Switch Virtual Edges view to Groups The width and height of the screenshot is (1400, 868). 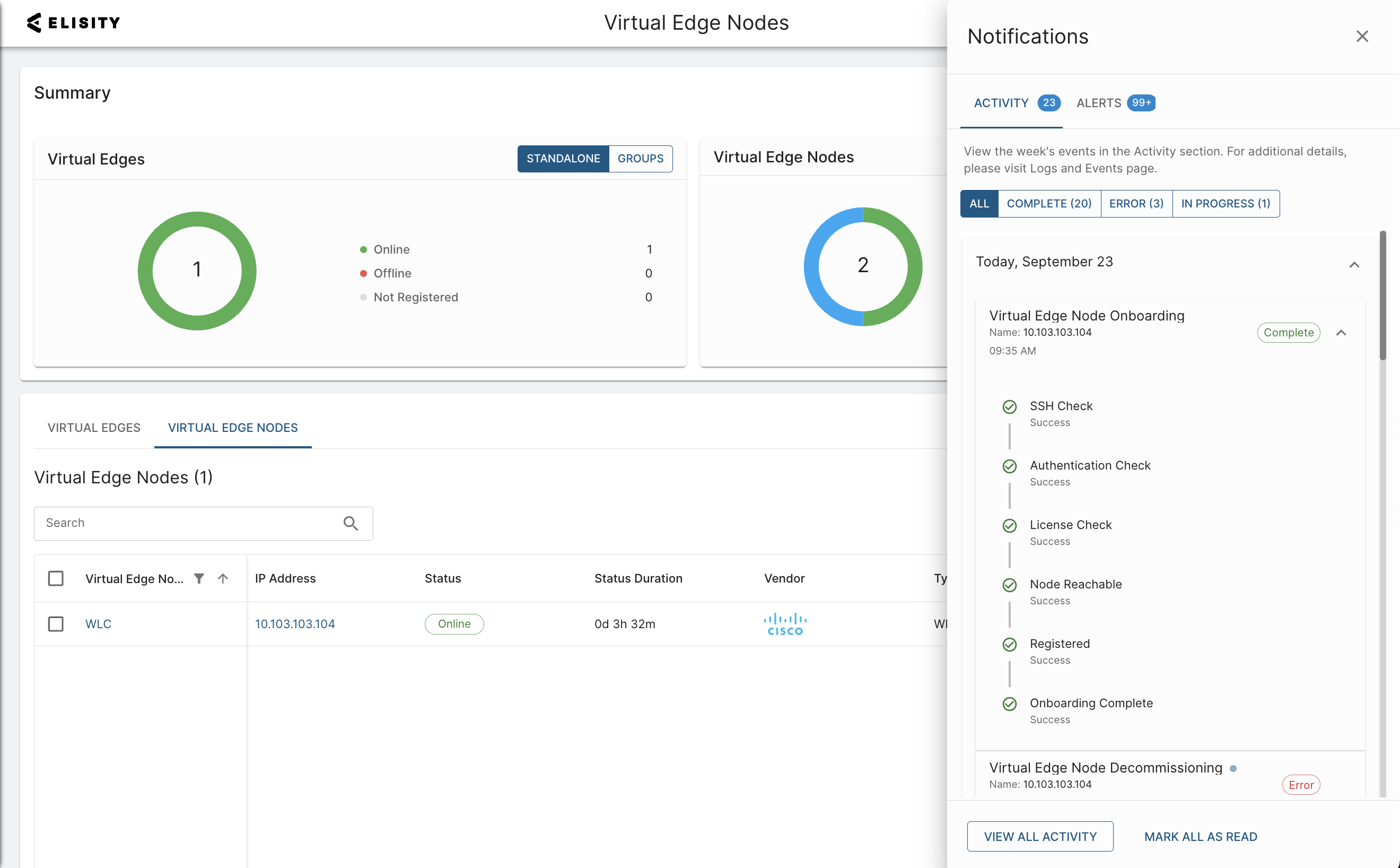tap(640, 159)
